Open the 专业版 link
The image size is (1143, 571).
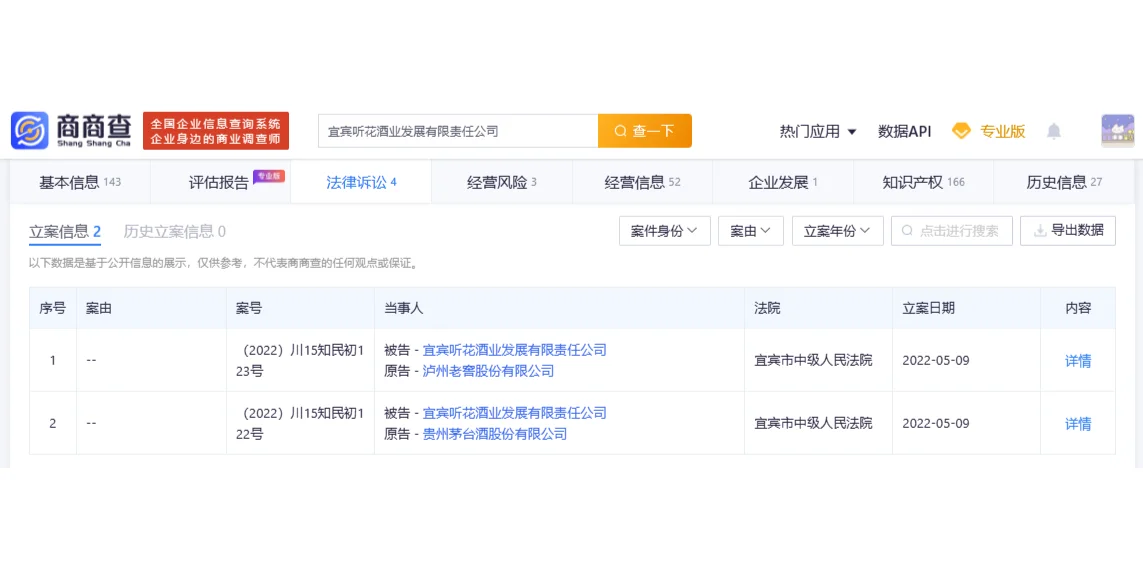click(x=1002, y=131)
